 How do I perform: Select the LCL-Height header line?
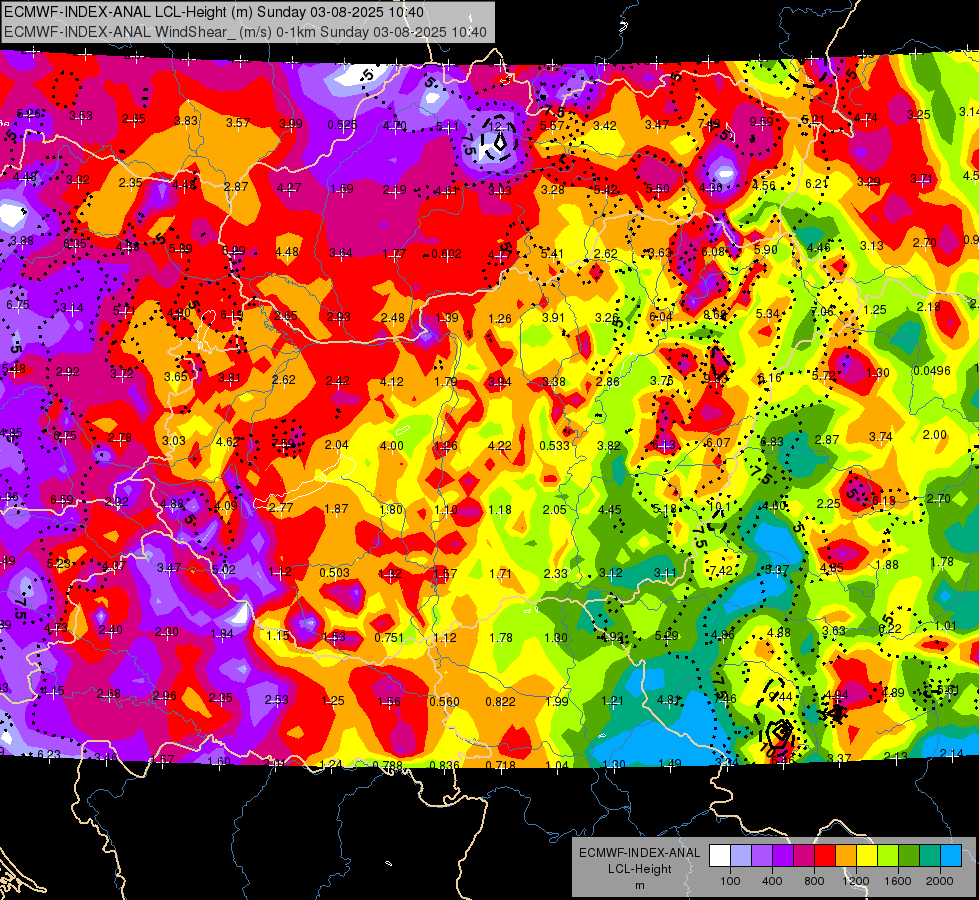(214, 12)
